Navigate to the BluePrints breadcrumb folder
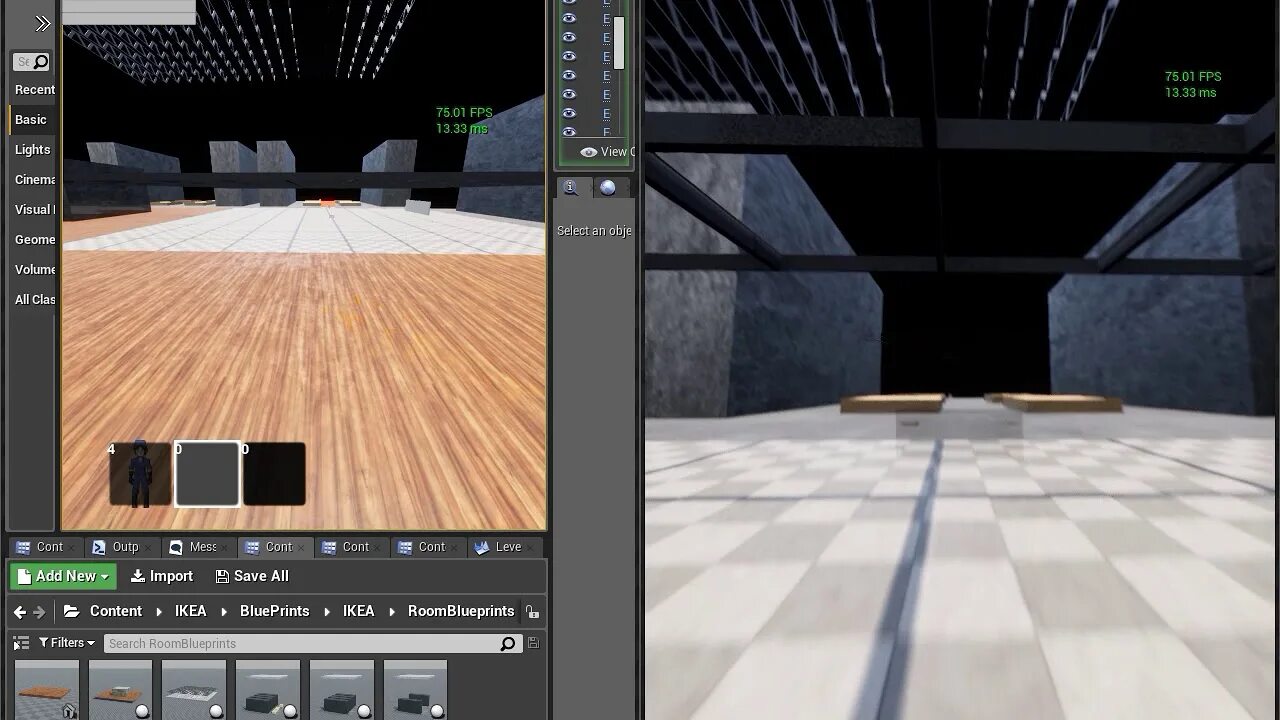Viewport: 1280px width, 720px height. 275,611
